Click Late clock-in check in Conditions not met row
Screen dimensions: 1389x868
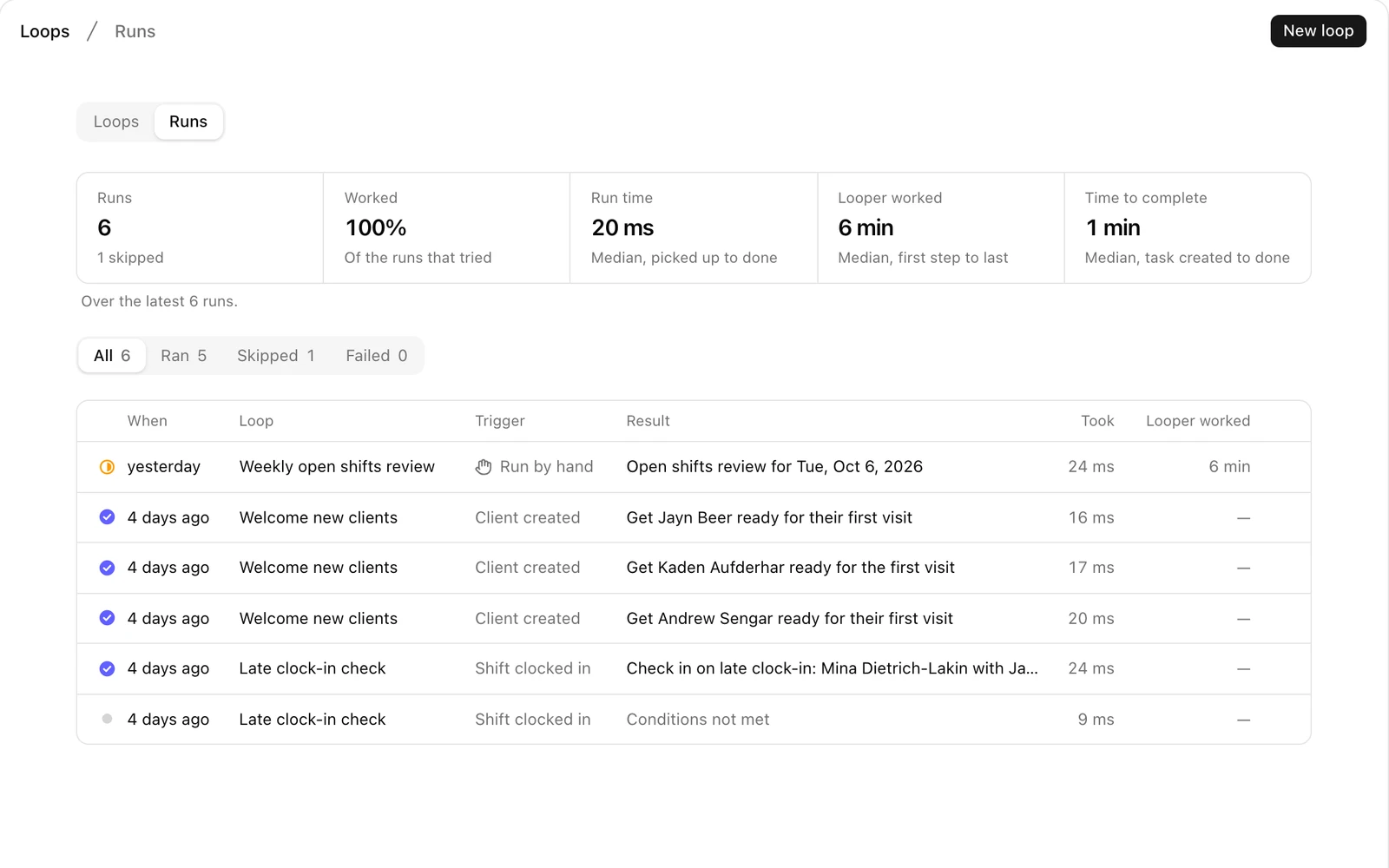click(x=313, y=720)
